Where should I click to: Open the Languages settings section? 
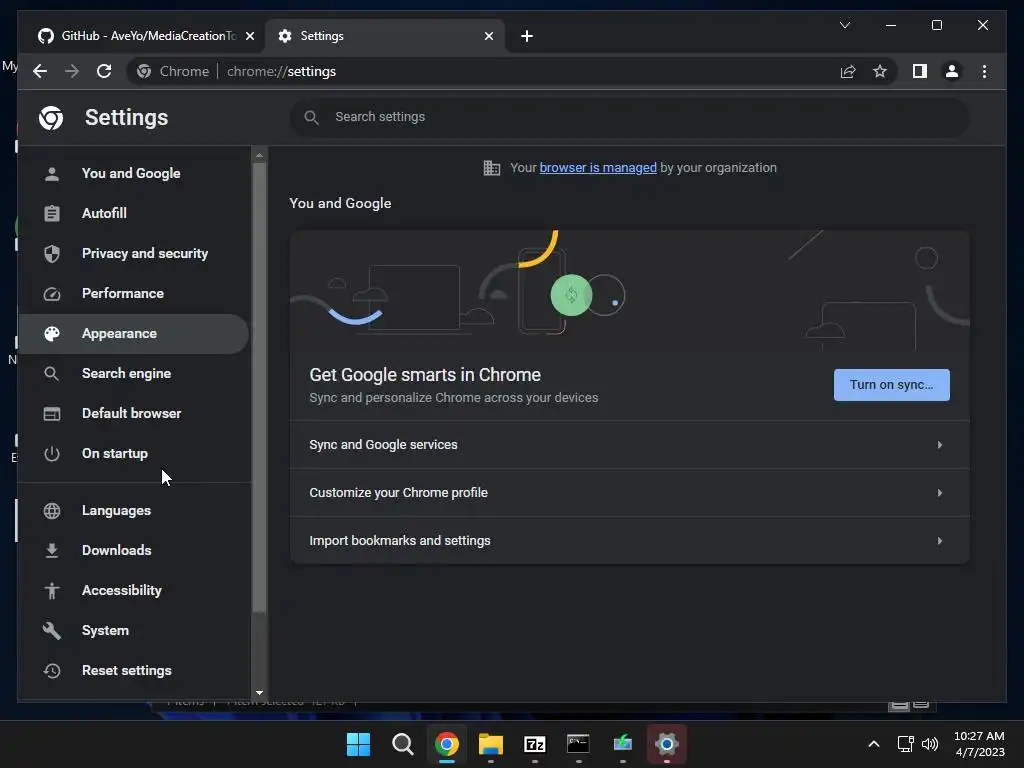[134, 511]
